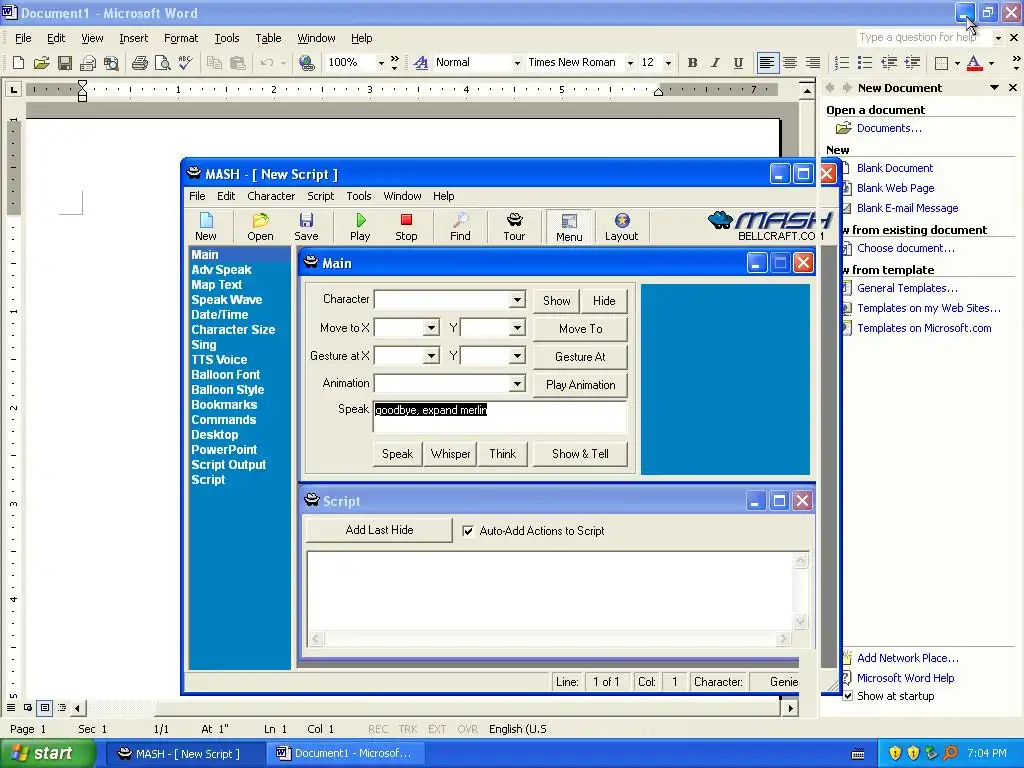Open the Gesture at Y dropdown
This screenshot has width=1024, height=768.
517,356
